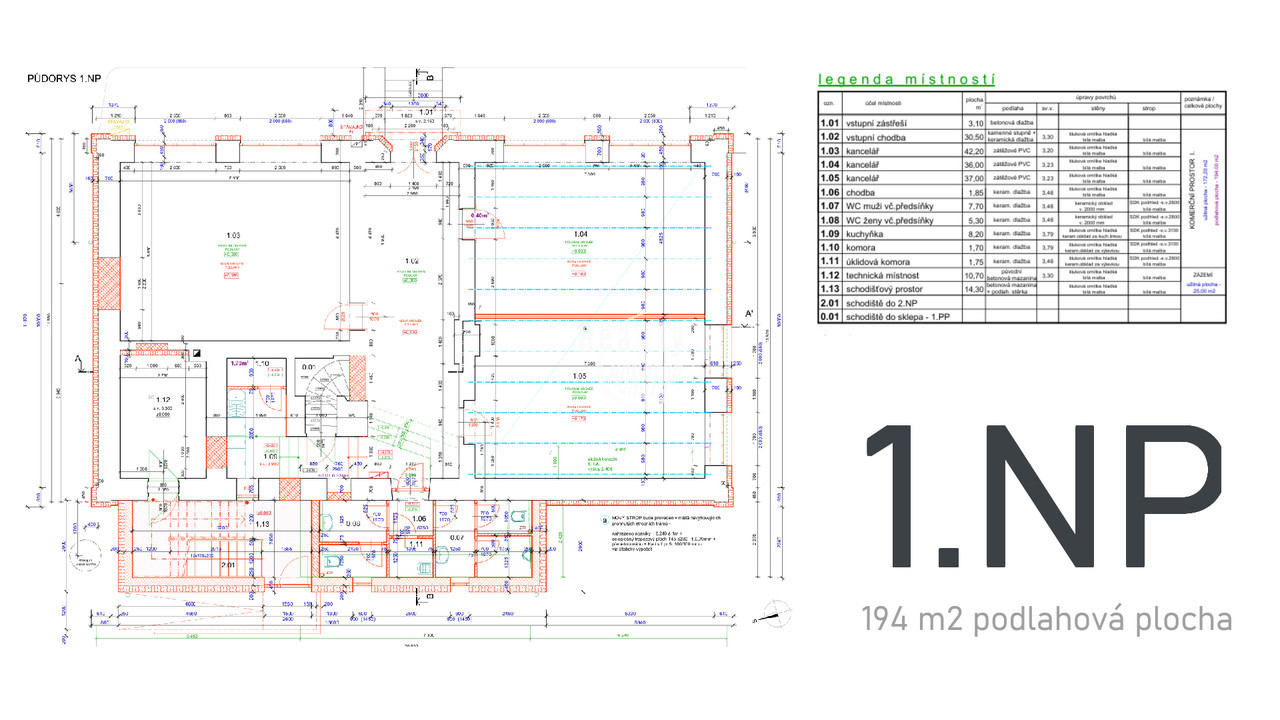Click '194 m2 podlahová plocha' caption
Image resolution: width=1280 pixels, height=720 pixels.
coord(1047,620)
